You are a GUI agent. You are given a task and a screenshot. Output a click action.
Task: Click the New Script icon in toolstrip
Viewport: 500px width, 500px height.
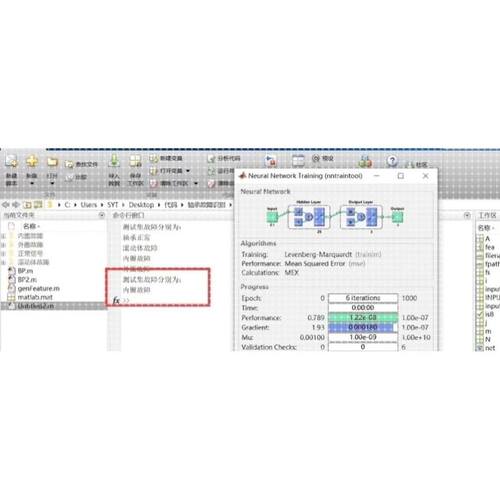[11, 162]
